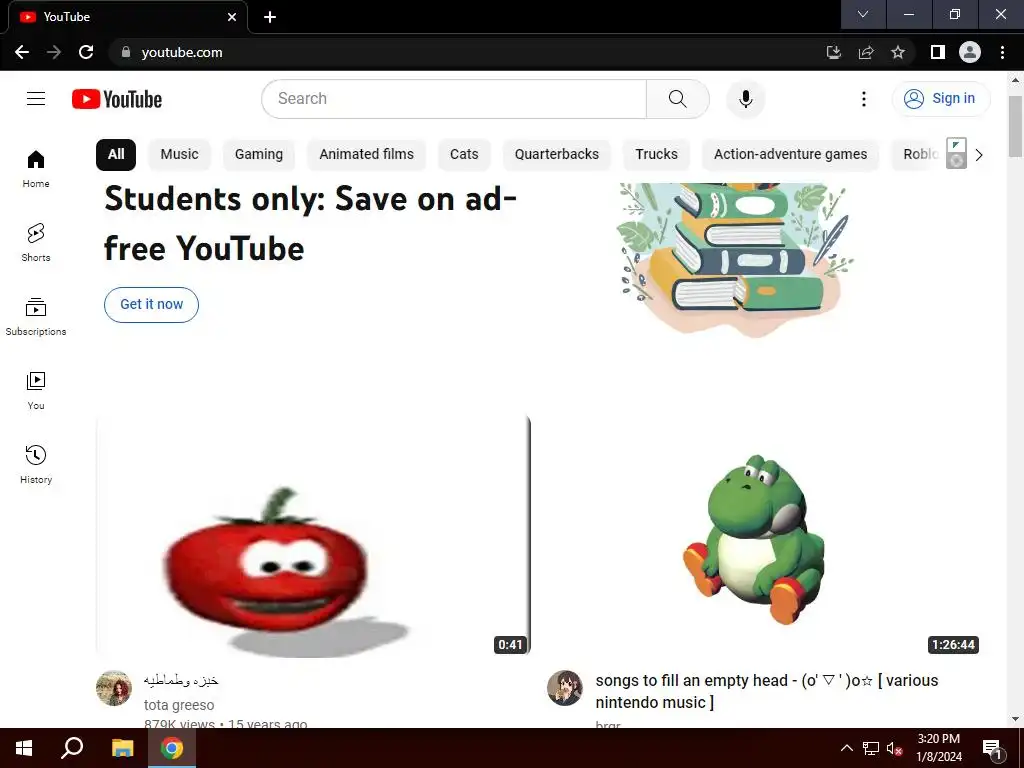
Task: Start voice search with the microphone
Action: (x=745, y=99)
